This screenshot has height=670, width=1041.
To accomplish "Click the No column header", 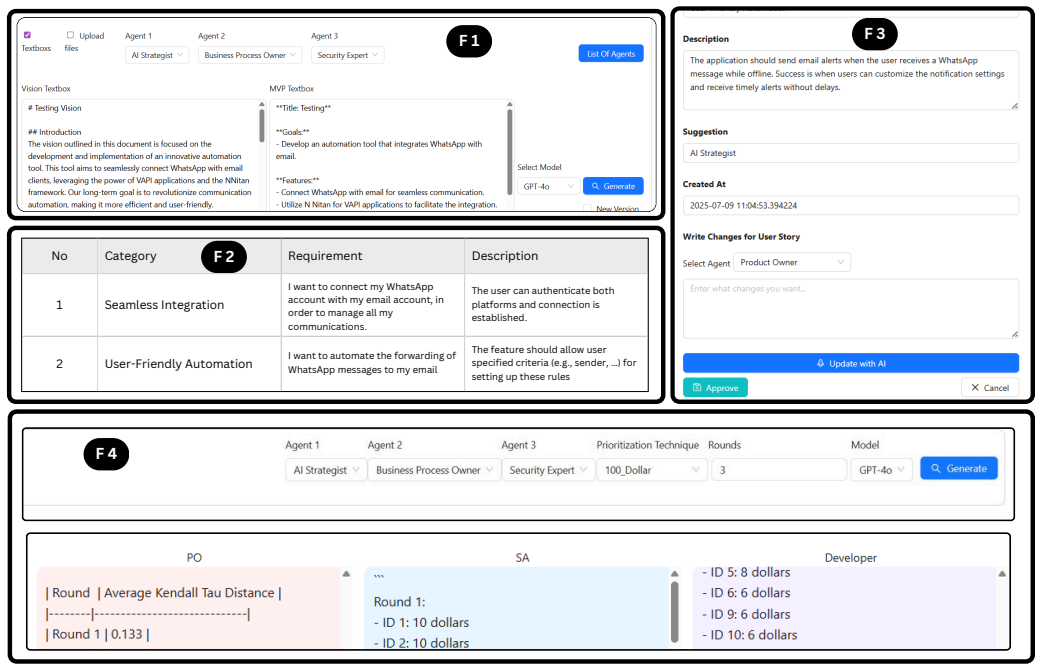I will [60, 256].
